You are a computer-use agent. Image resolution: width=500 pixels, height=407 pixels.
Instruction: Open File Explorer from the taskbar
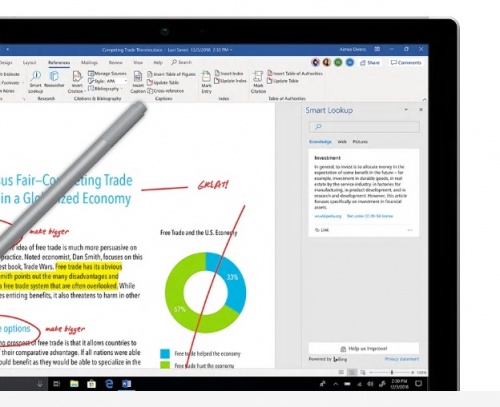point(74,384)
